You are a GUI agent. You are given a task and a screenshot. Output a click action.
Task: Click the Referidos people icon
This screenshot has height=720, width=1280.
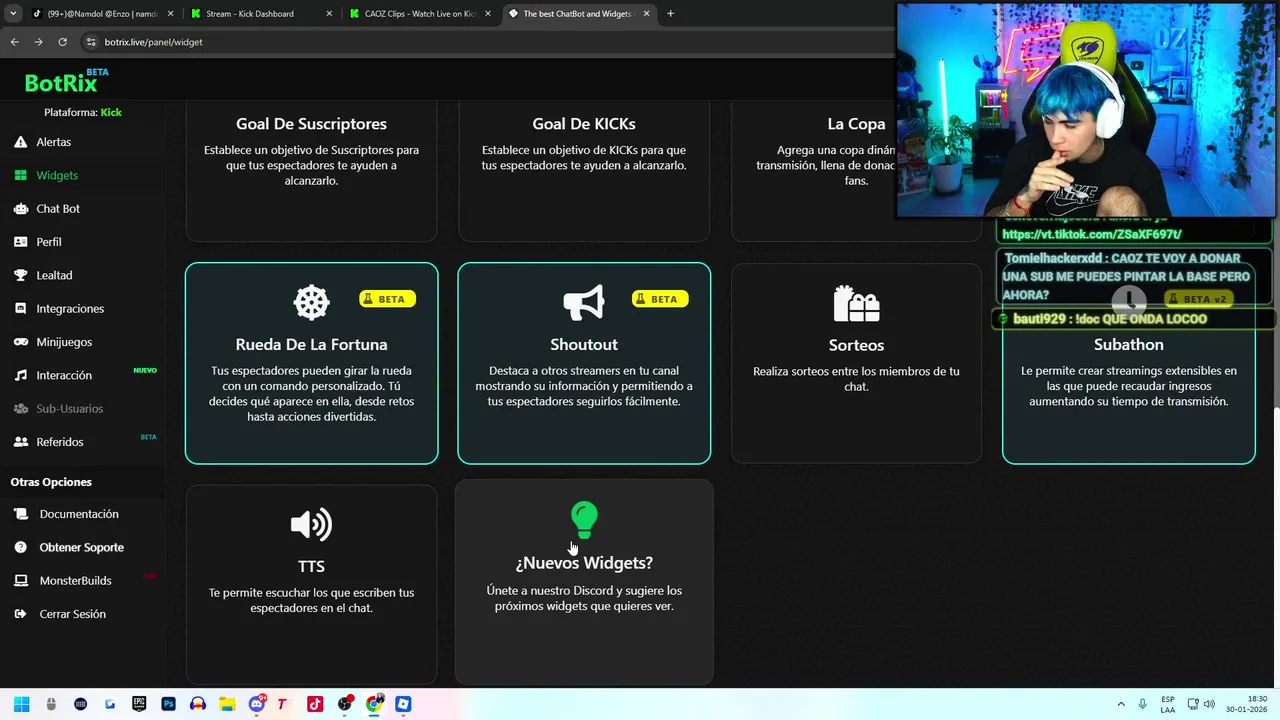(x=20, y=442)
